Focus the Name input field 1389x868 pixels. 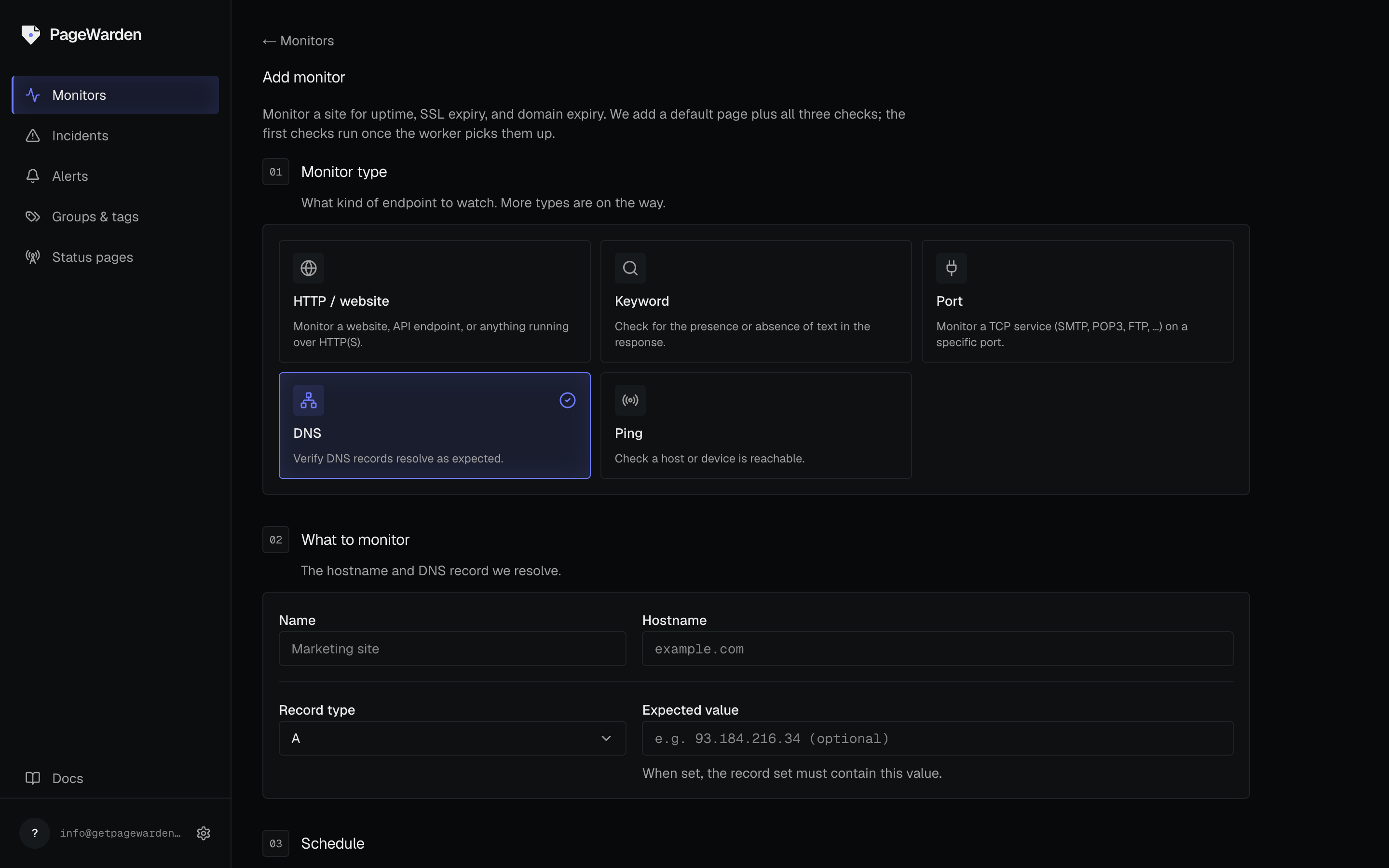point(452,649)
